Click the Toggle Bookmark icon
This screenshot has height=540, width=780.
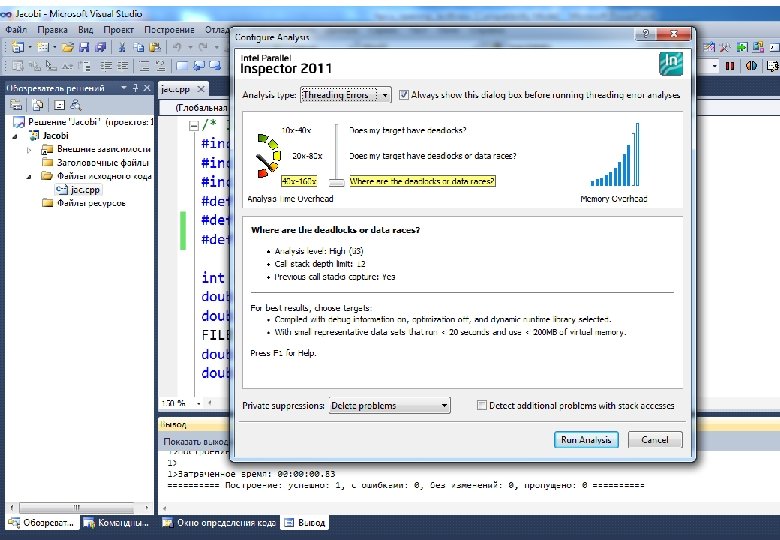coord(182,66)
